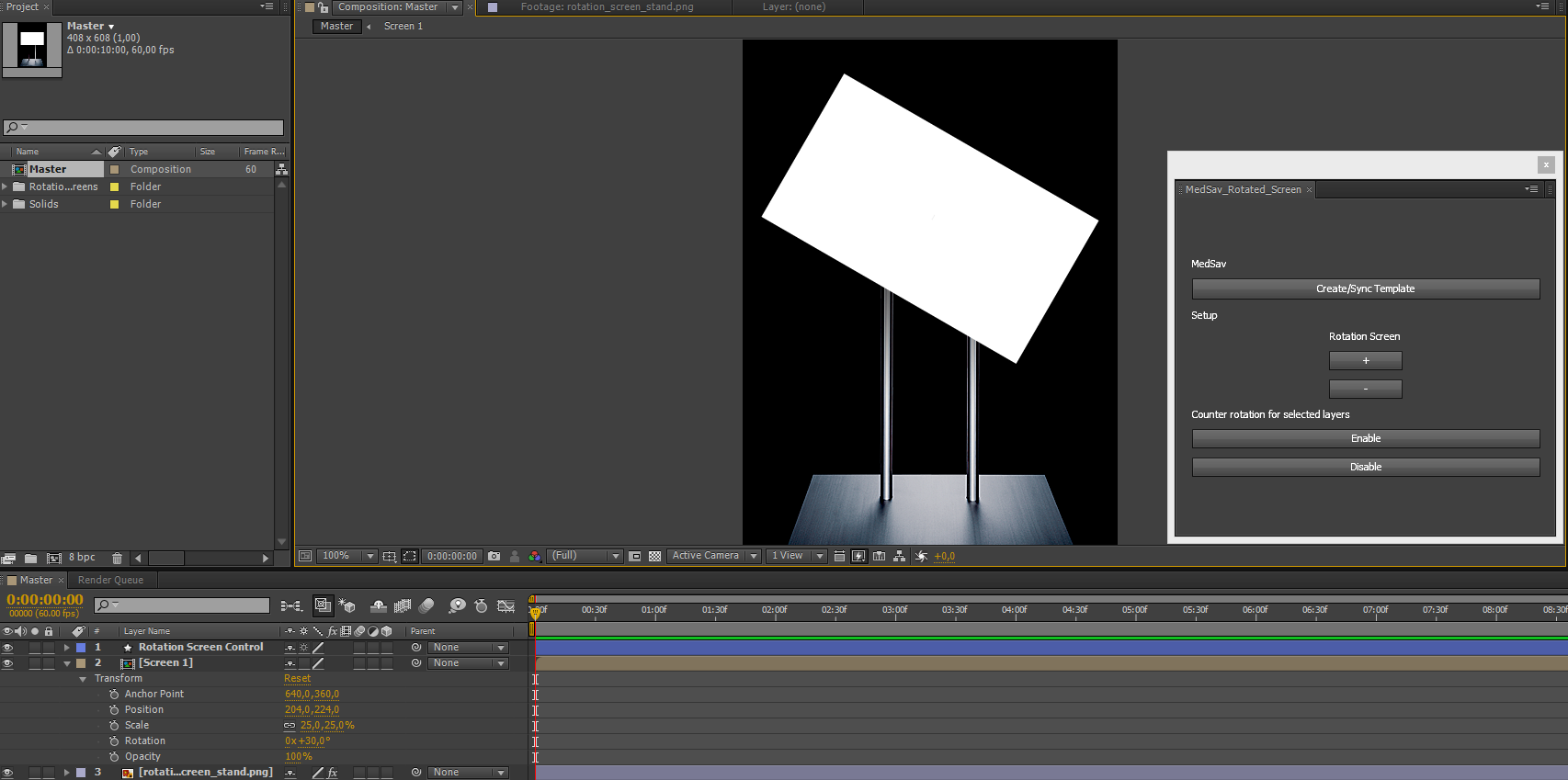Image resolution: width=1568 pixels, height=780 pixels.
Task: Open the Layer: (none) tab
Action: pos(794,7)
